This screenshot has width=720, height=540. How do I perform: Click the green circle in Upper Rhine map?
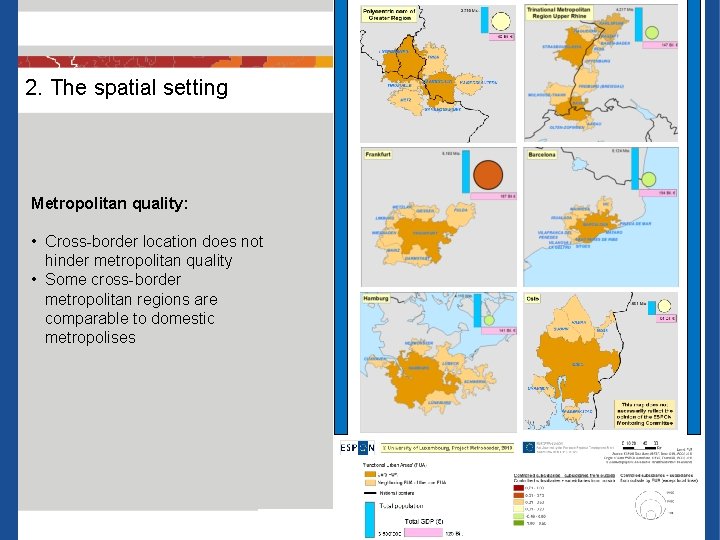[x=652, y=33]
